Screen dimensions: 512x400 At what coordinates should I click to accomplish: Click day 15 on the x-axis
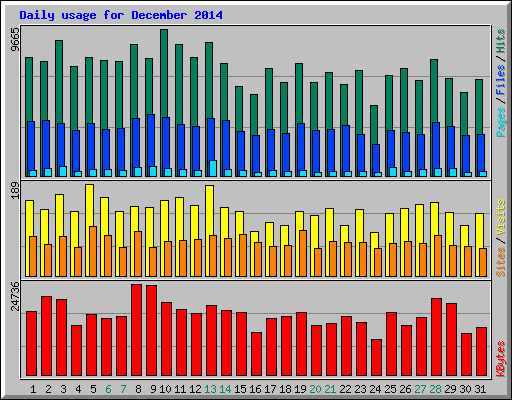click(240, 389)
